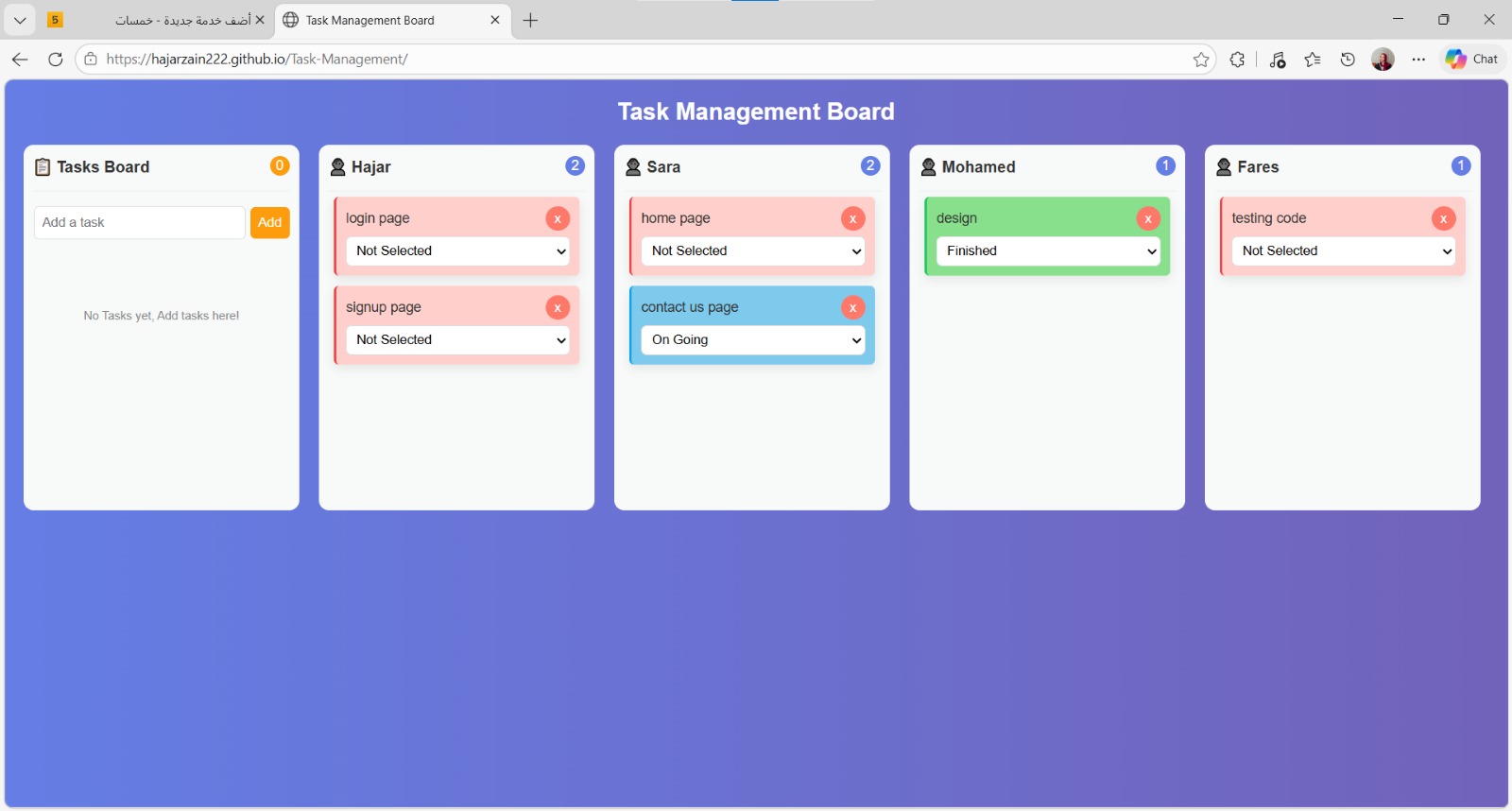The height and width of the screenshot is (811, 1512).
Task: Click the Add task button
Action: pos(270,222)
